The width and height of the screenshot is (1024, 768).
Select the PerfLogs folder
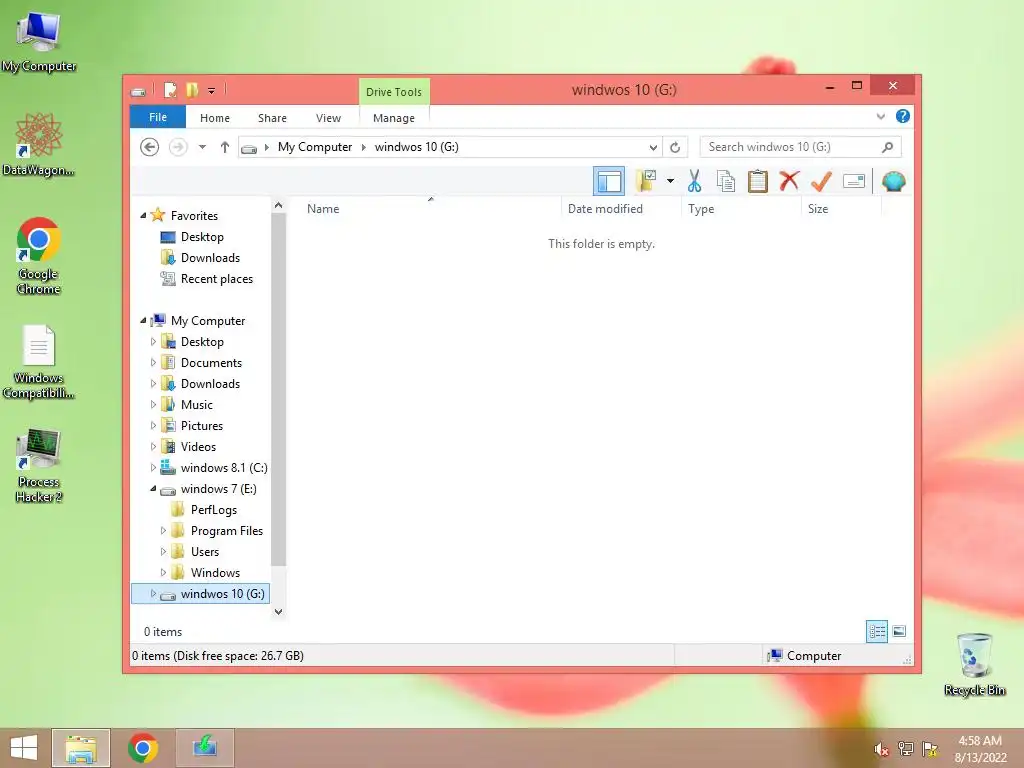click(x=214, y=510)
